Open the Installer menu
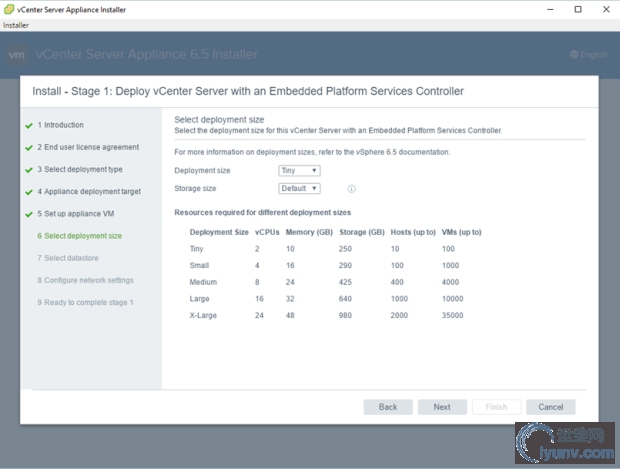The height and width of the screenshot is (469, 620). 16,25
